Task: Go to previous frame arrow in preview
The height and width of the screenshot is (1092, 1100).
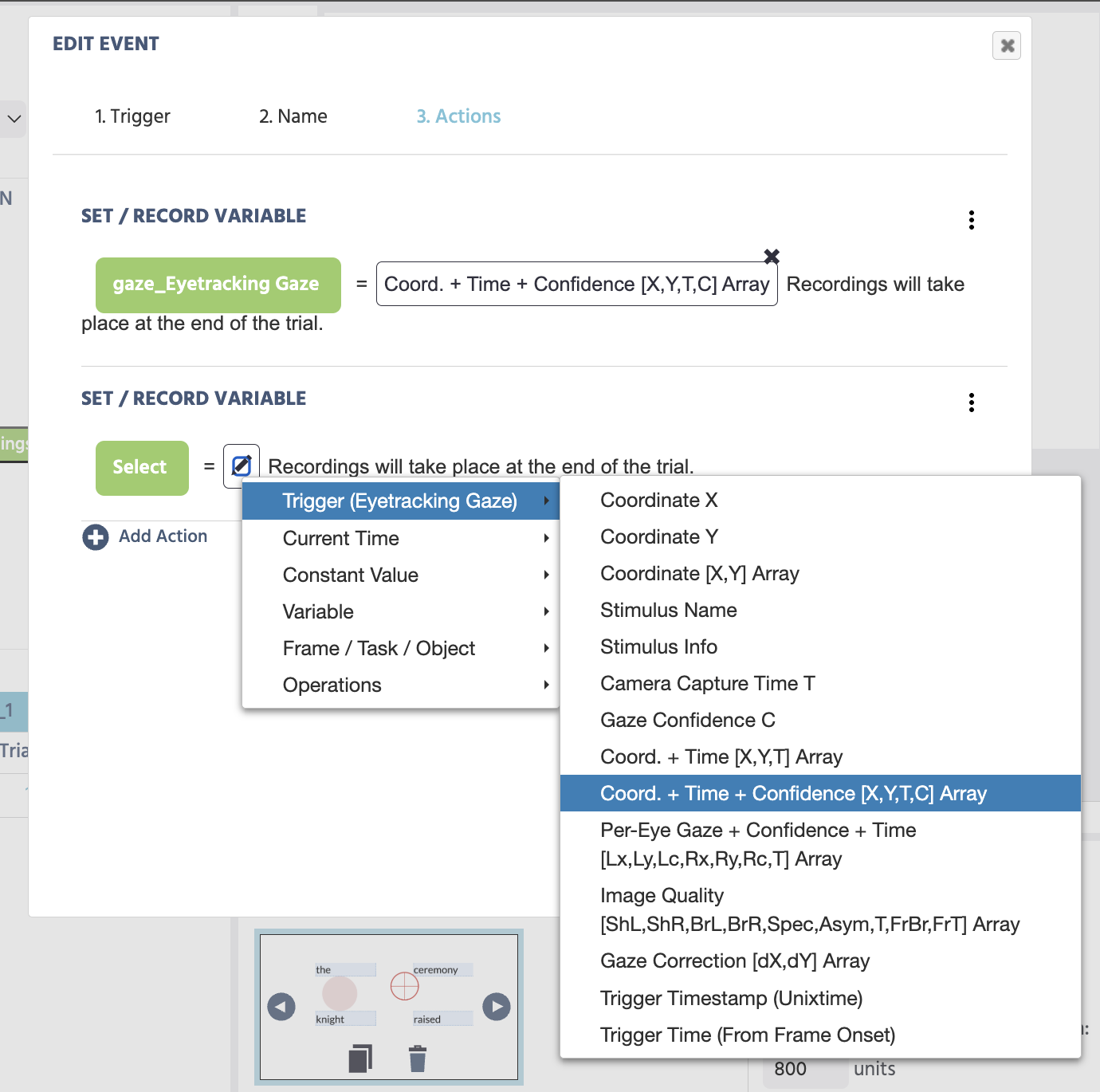Action: point(281,1007)
